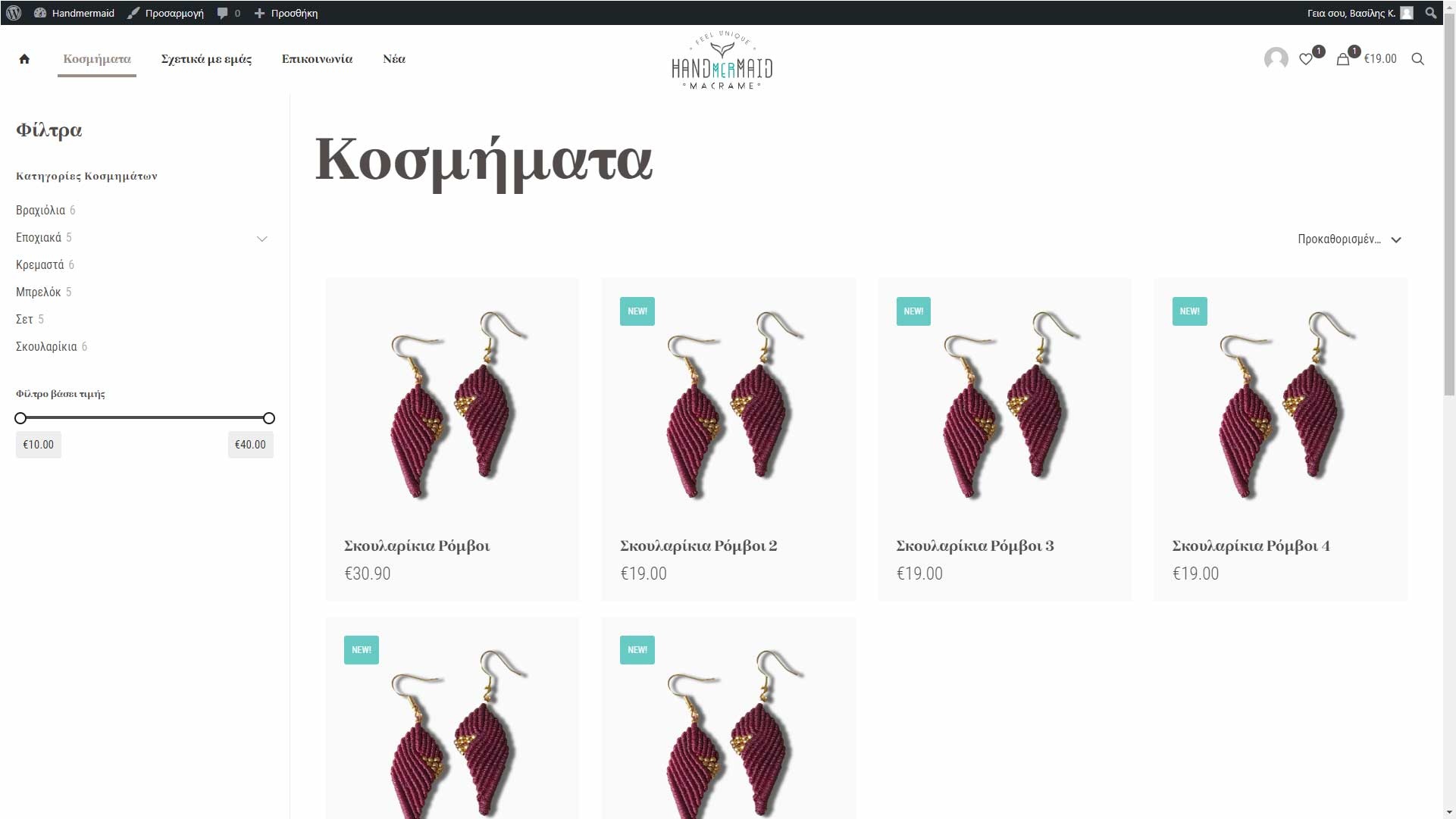This screenshot has height=819, width=1456.
Task: Click the maximum price slider handle
Action: [268, 418]
